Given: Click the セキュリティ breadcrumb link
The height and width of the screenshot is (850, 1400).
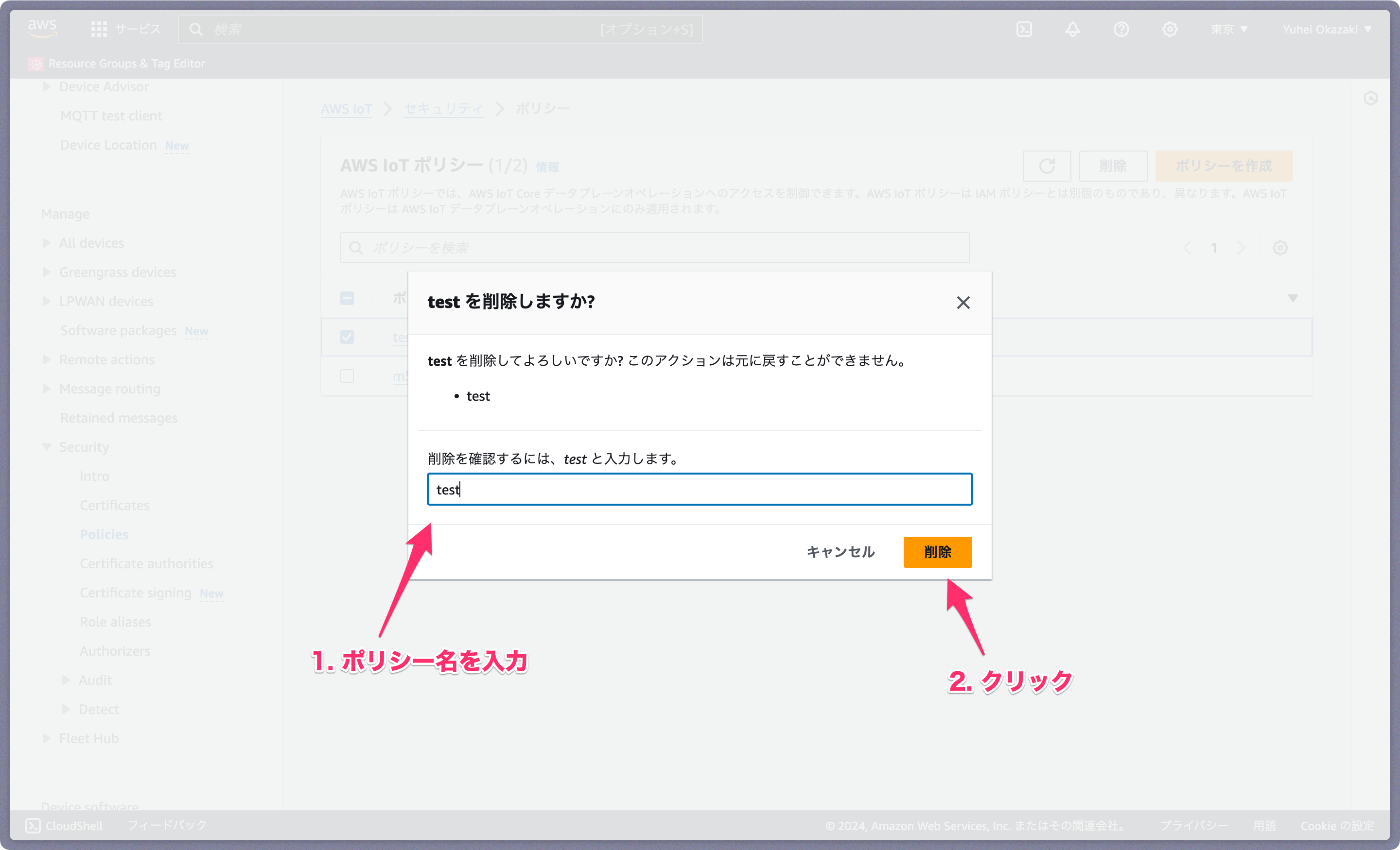Looking at the screenshot, I should click(x=444, y=108).
